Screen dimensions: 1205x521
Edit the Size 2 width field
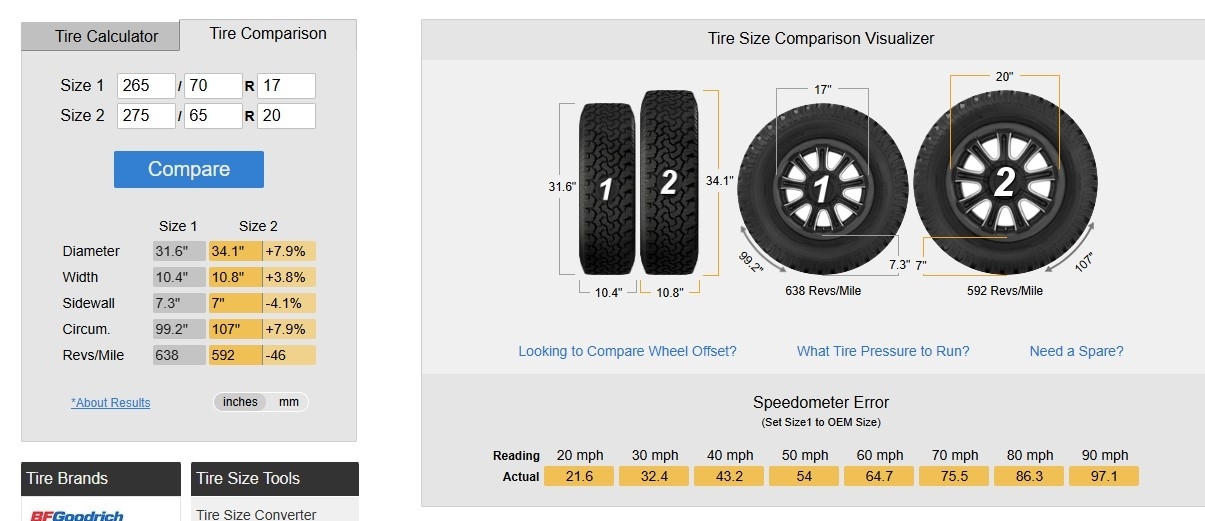click(146, 116)
